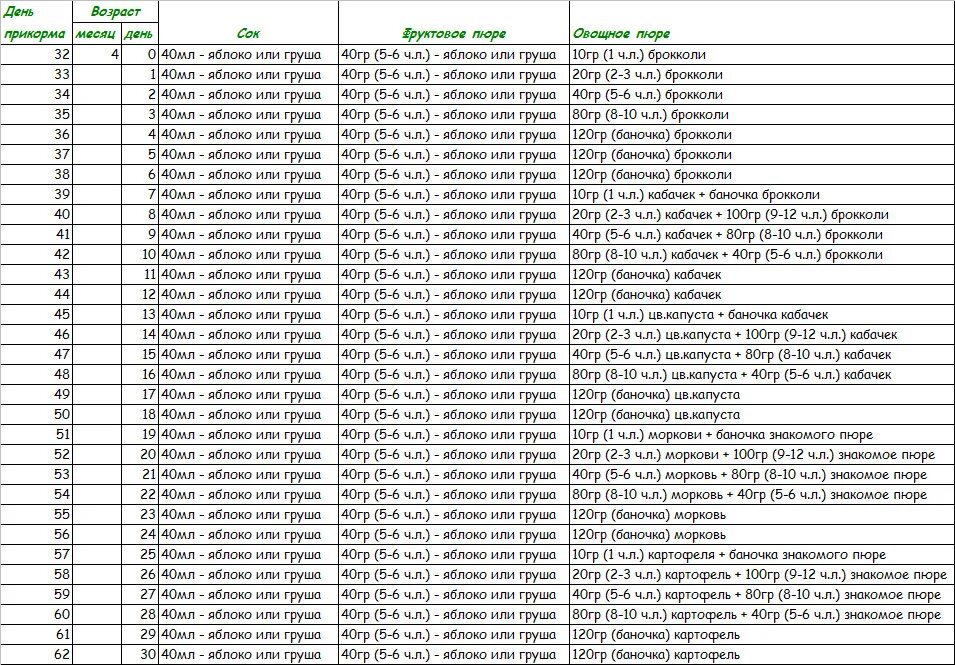Click cell '20гр (2-3 ч.л.) кабачек + 100гр брокколи'
Screen dimensions: 955x665
pyautogui.click(x=762, y=215)
